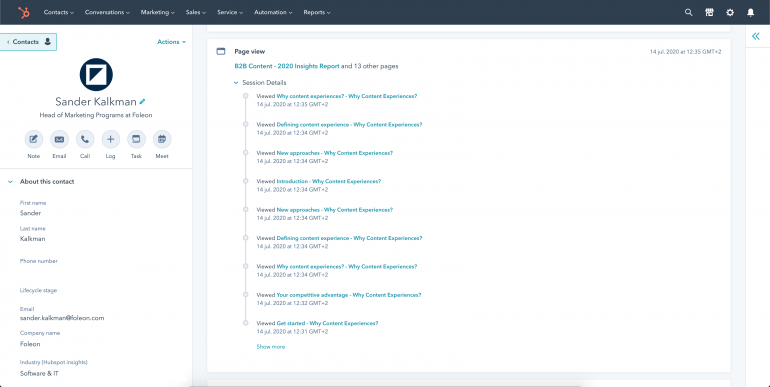Click email sander.kalkman@foleon.com
Screen dimensions: 770x387
(62, 318)
